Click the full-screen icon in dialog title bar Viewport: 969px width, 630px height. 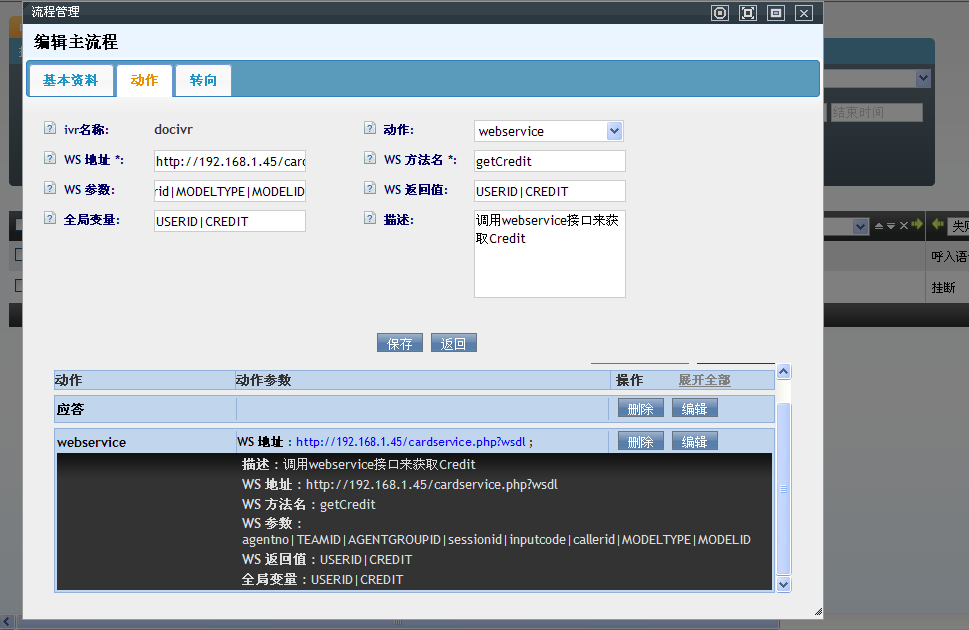(x=747, y=13)
